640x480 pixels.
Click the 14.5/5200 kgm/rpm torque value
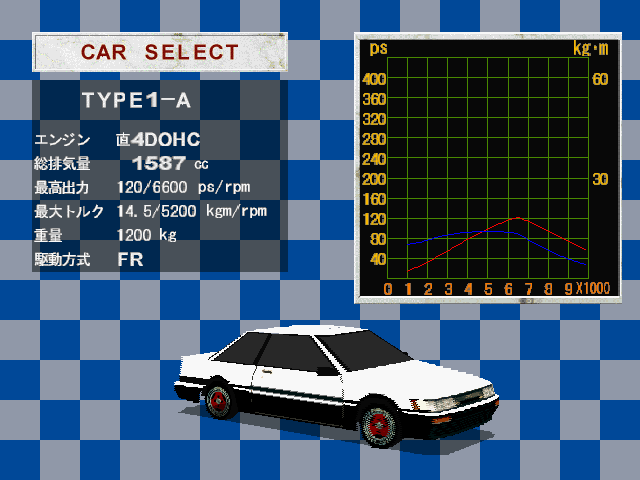point(191,211)
